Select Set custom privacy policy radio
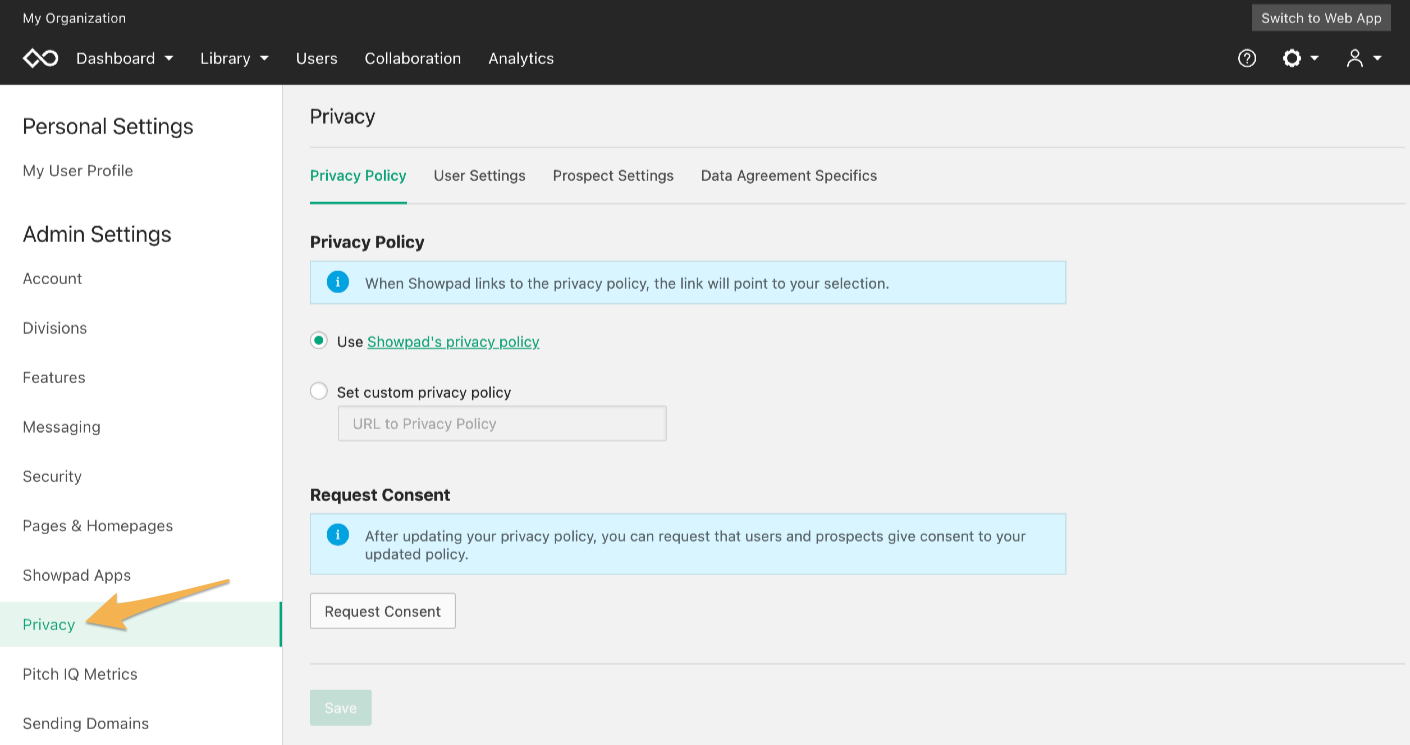Image resolution: width=1410 pixels, height=745 pixels. click(319, 392)
